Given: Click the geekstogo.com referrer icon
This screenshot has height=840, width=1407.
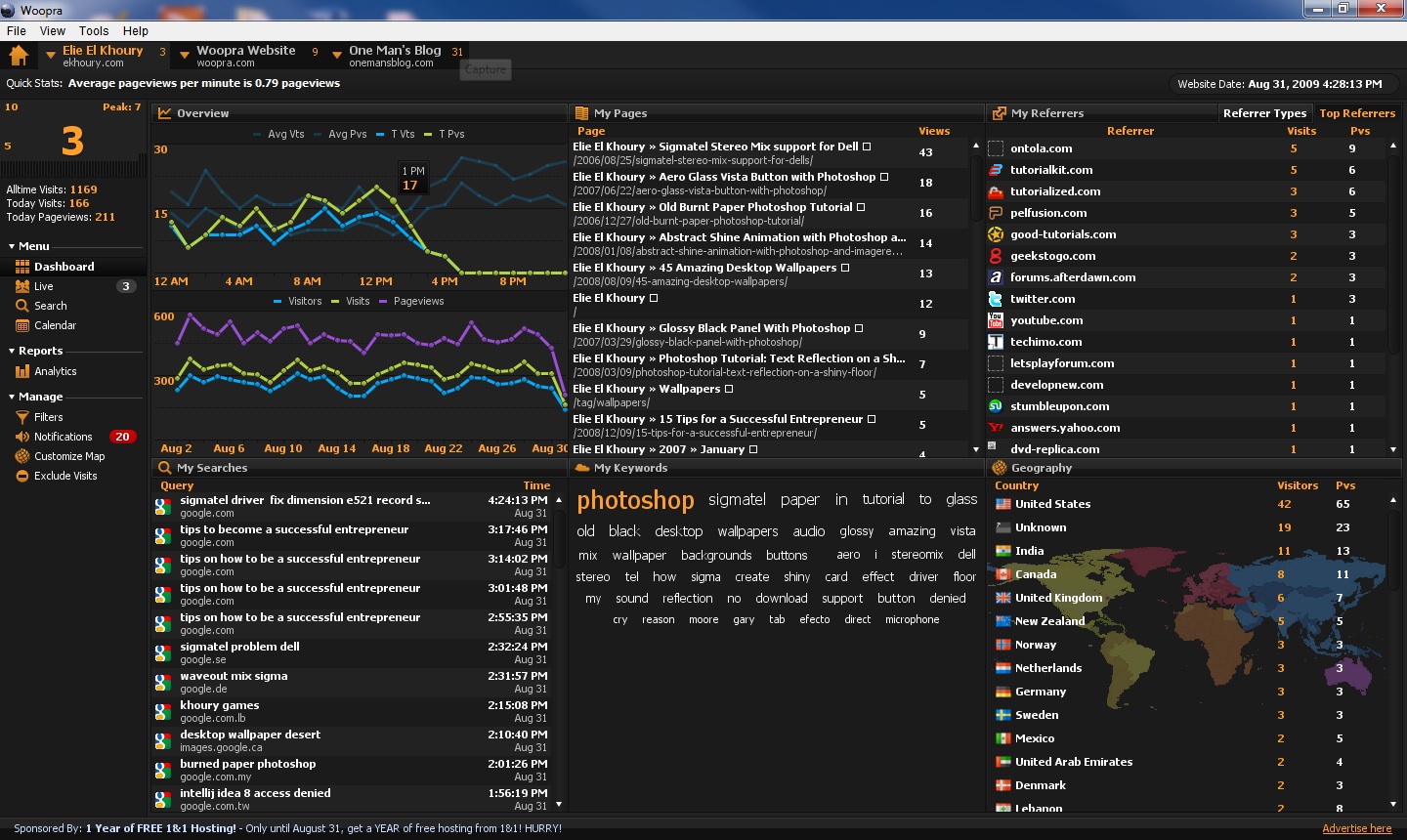Looking at the screenshot, I should [x=996, y=256].
